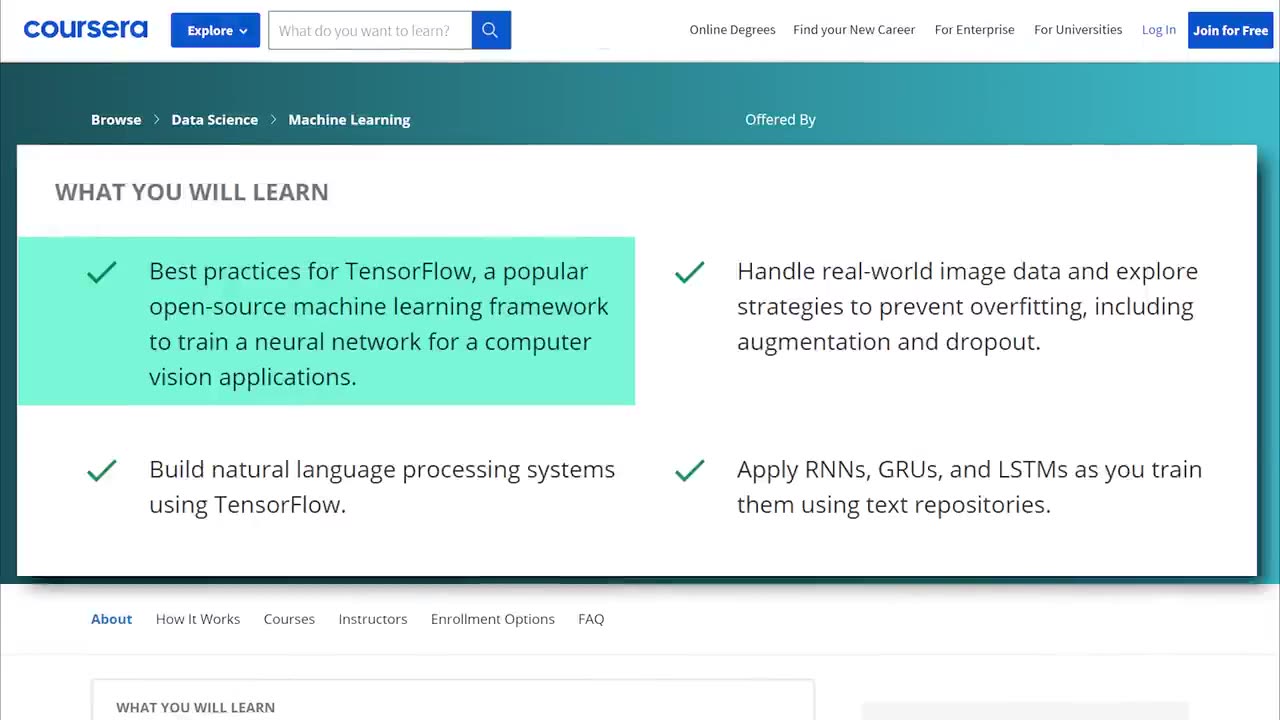The width and height of the screenshot is (1280, 720).
Task: Open the Enrollment Options tab
Action: tap(493, 619)
